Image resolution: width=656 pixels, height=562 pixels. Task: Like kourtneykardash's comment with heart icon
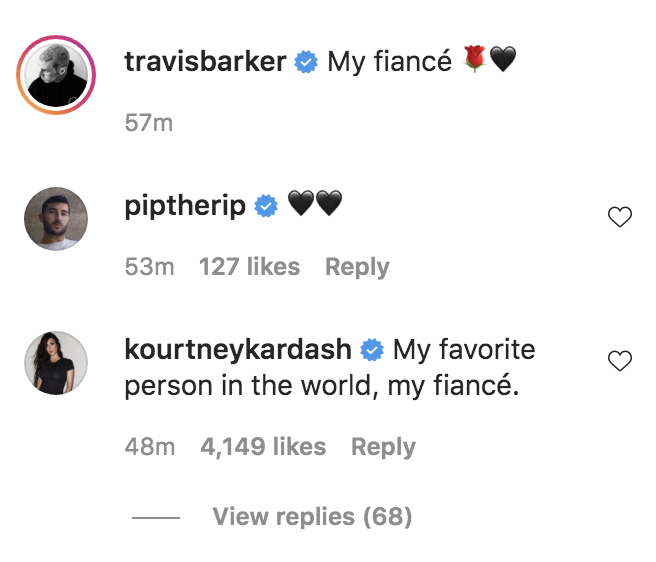[620, 361]
